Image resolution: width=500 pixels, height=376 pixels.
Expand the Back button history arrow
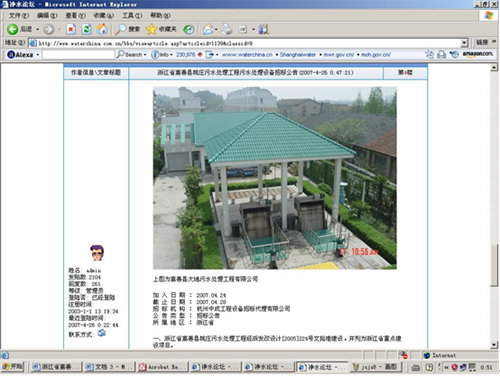[x=37, y=29]
